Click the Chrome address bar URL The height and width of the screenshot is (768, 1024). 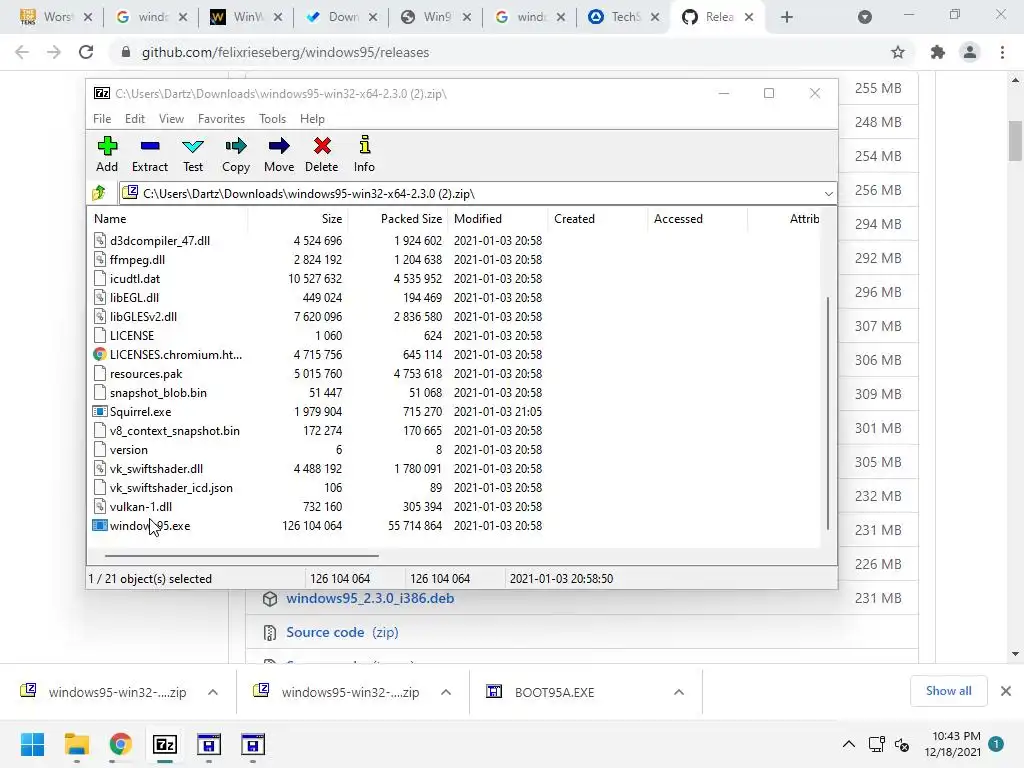pos(285,52)
